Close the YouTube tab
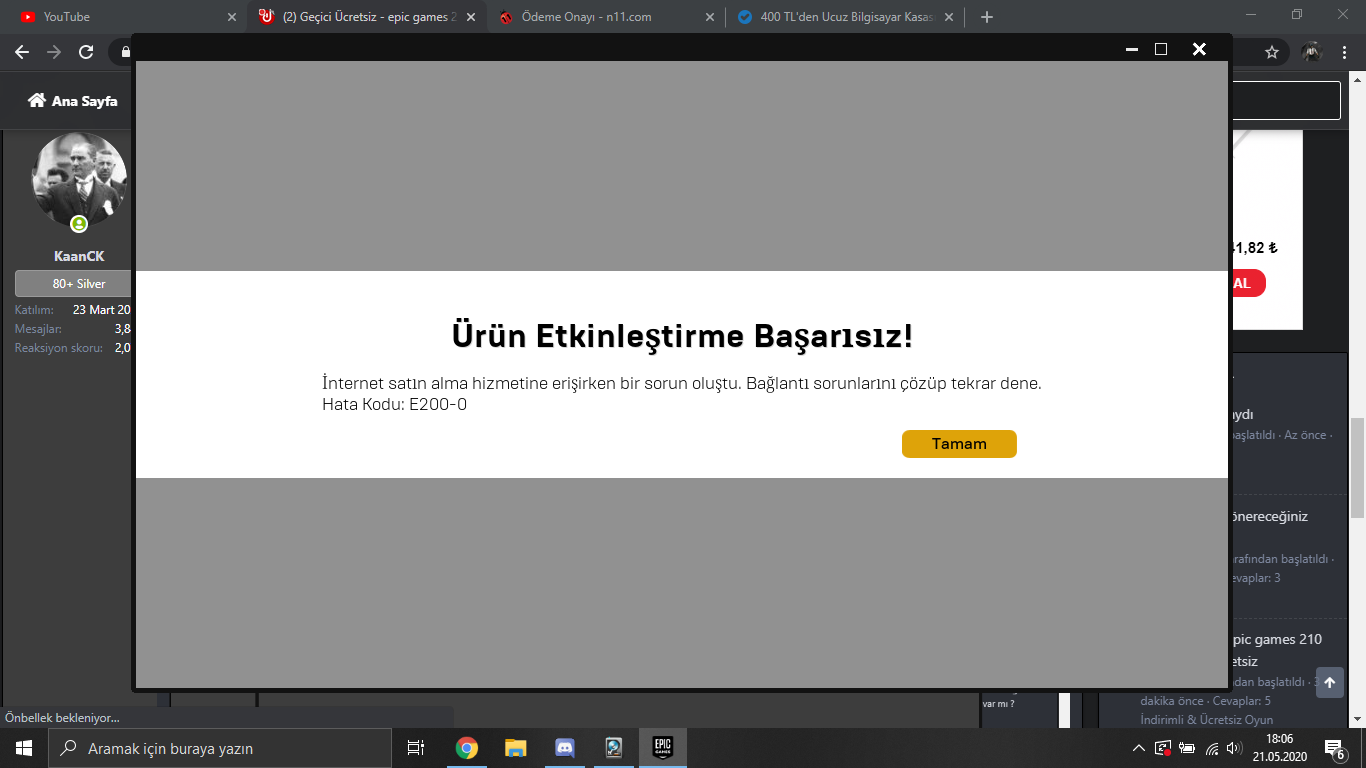Image resolution: width=1366 pixels, height=768 pixels. pos(232,17)
